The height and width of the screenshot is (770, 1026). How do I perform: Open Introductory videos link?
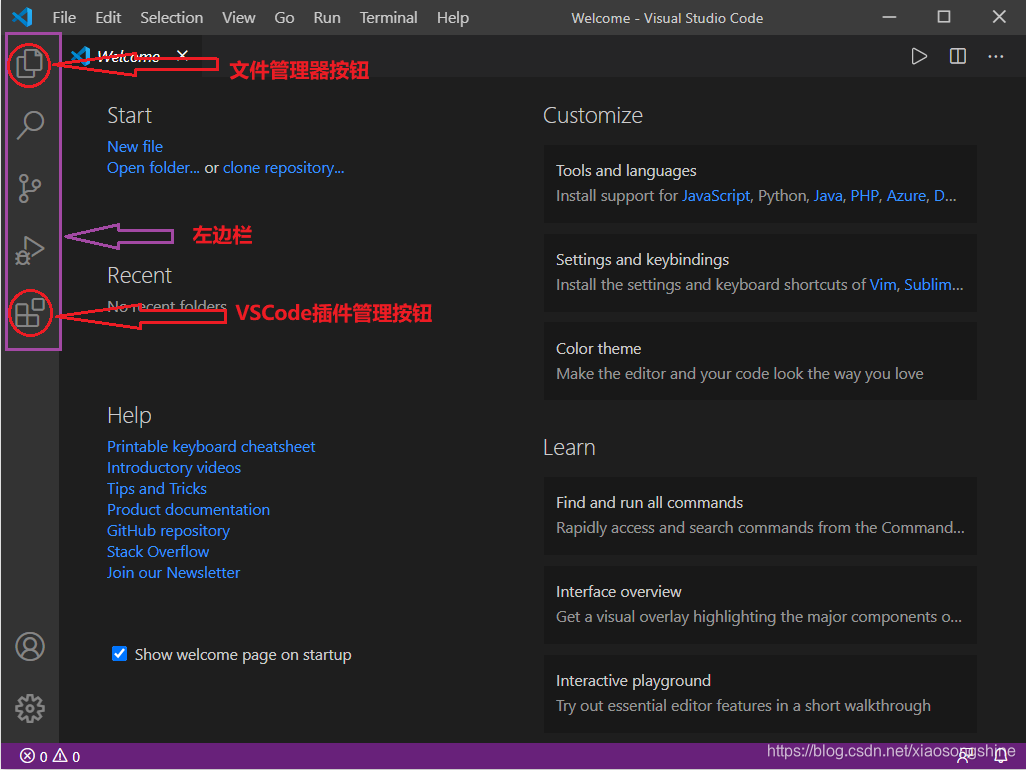174,468
